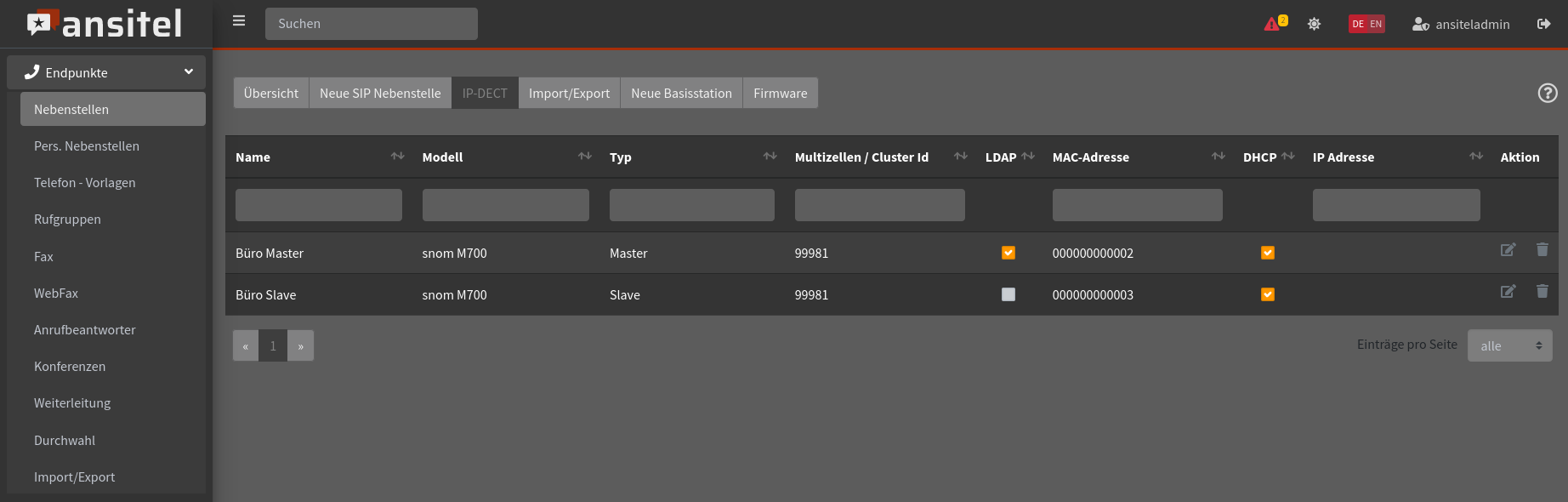Viewport: 1568px width, 502px height.
Task: Open the ansiteladmin user menu
Action: (1461, 24)
